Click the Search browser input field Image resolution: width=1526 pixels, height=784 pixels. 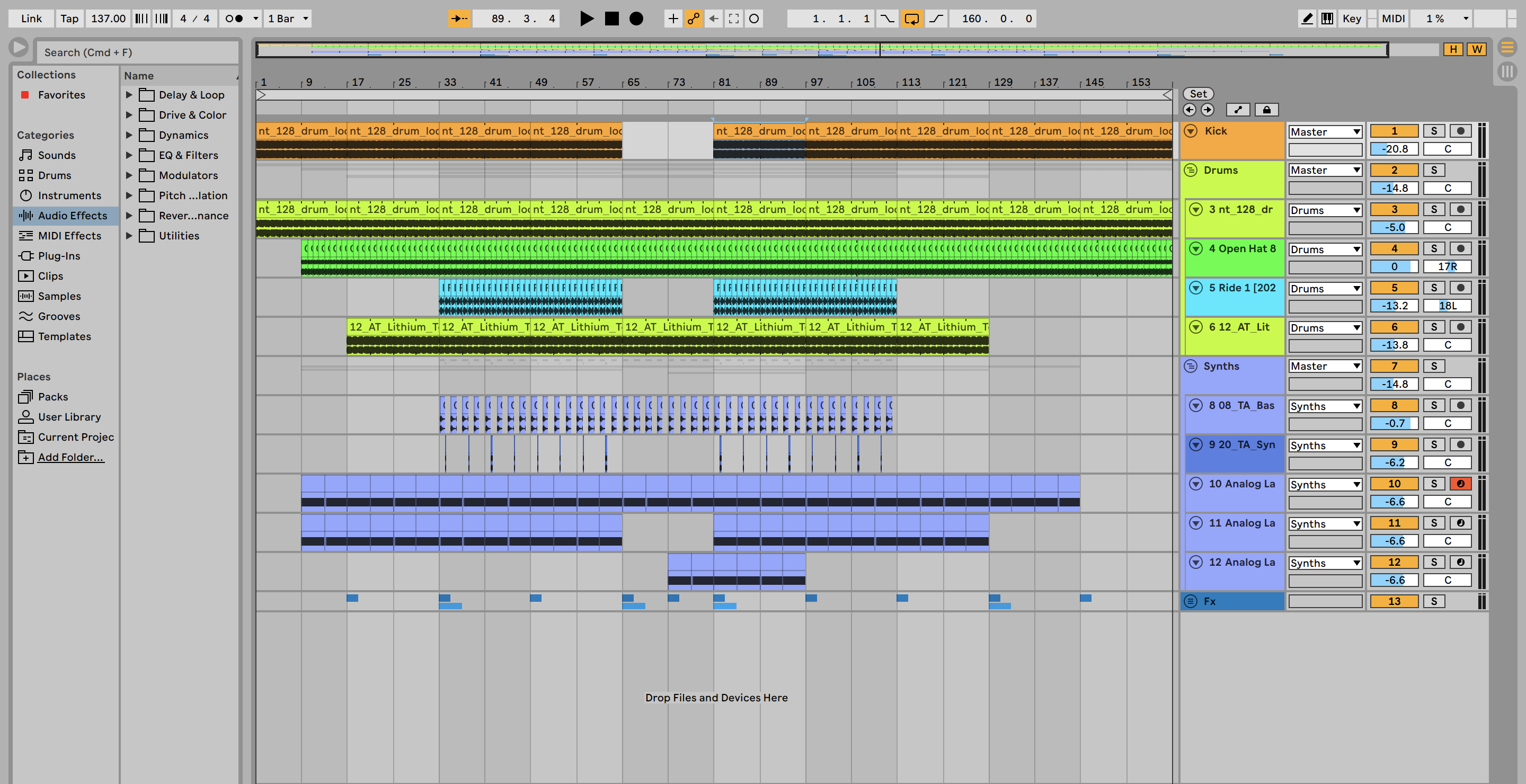(x=137, y=52)
